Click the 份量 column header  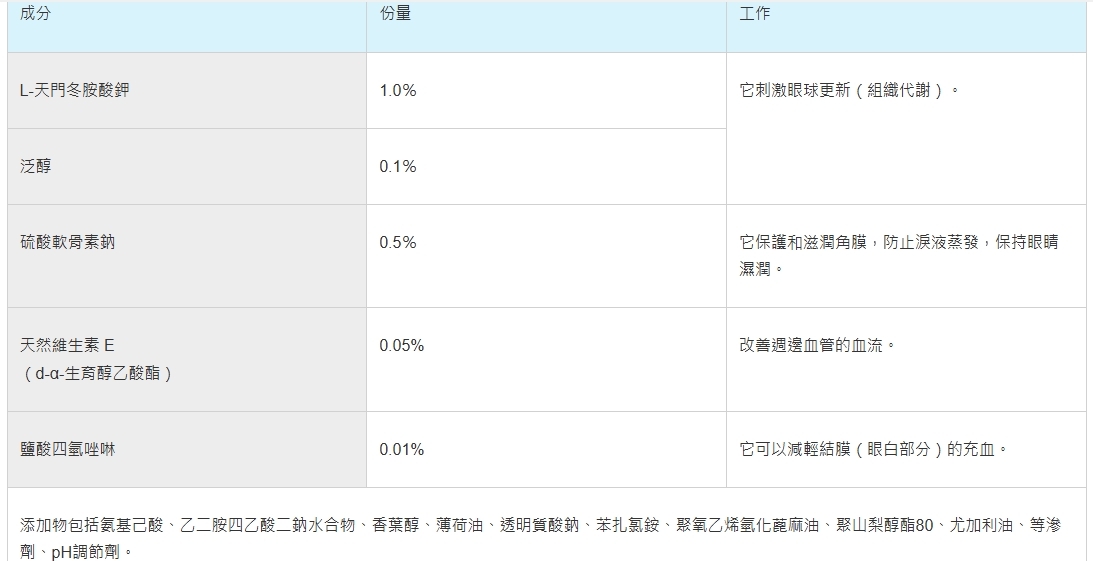[x=395, y=15]
